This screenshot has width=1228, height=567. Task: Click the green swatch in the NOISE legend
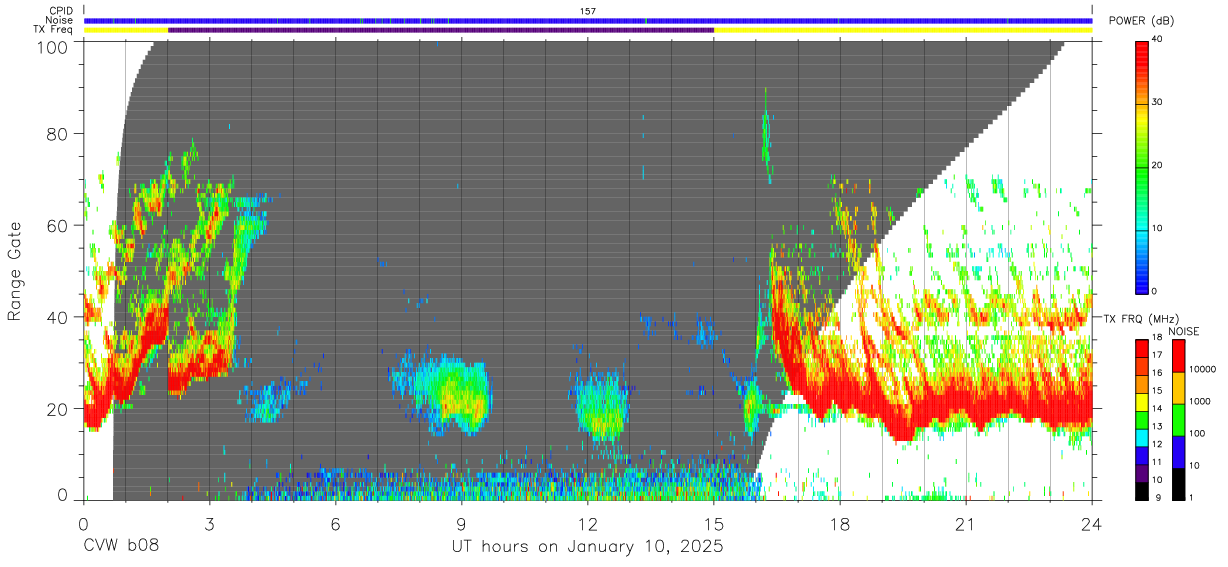coord(1178,419)
